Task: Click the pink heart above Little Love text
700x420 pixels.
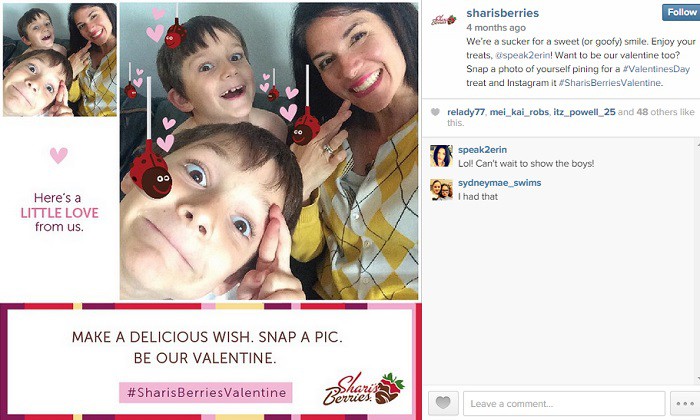Action: pyautogui.click(x=58, y=155)
